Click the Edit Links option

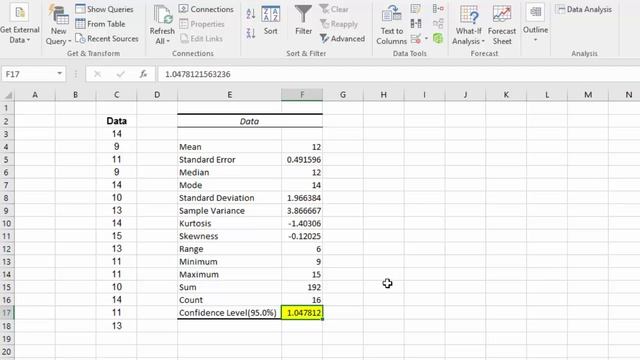tap(201, 39)
